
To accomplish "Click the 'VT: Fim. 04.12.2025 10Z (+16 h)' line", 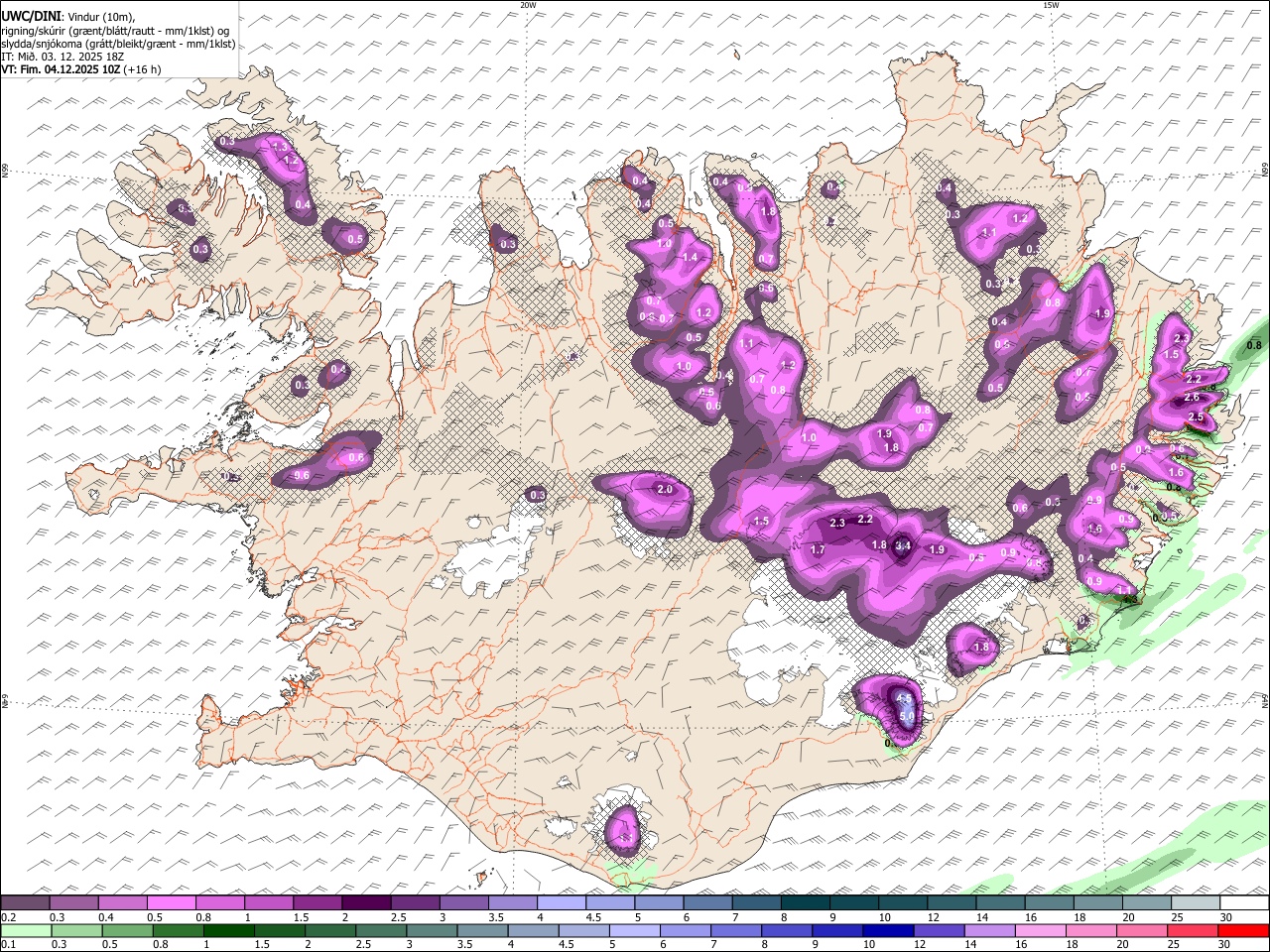I will (x=80, y=69).
